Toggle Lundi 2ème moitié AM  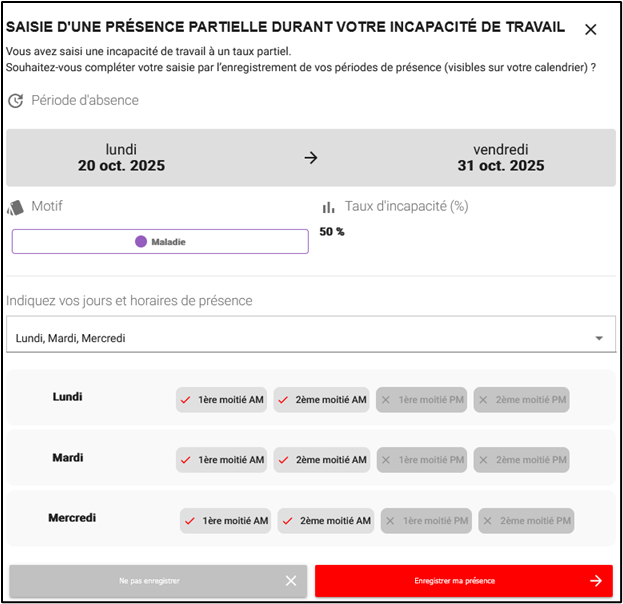click(x=321, y=400)
